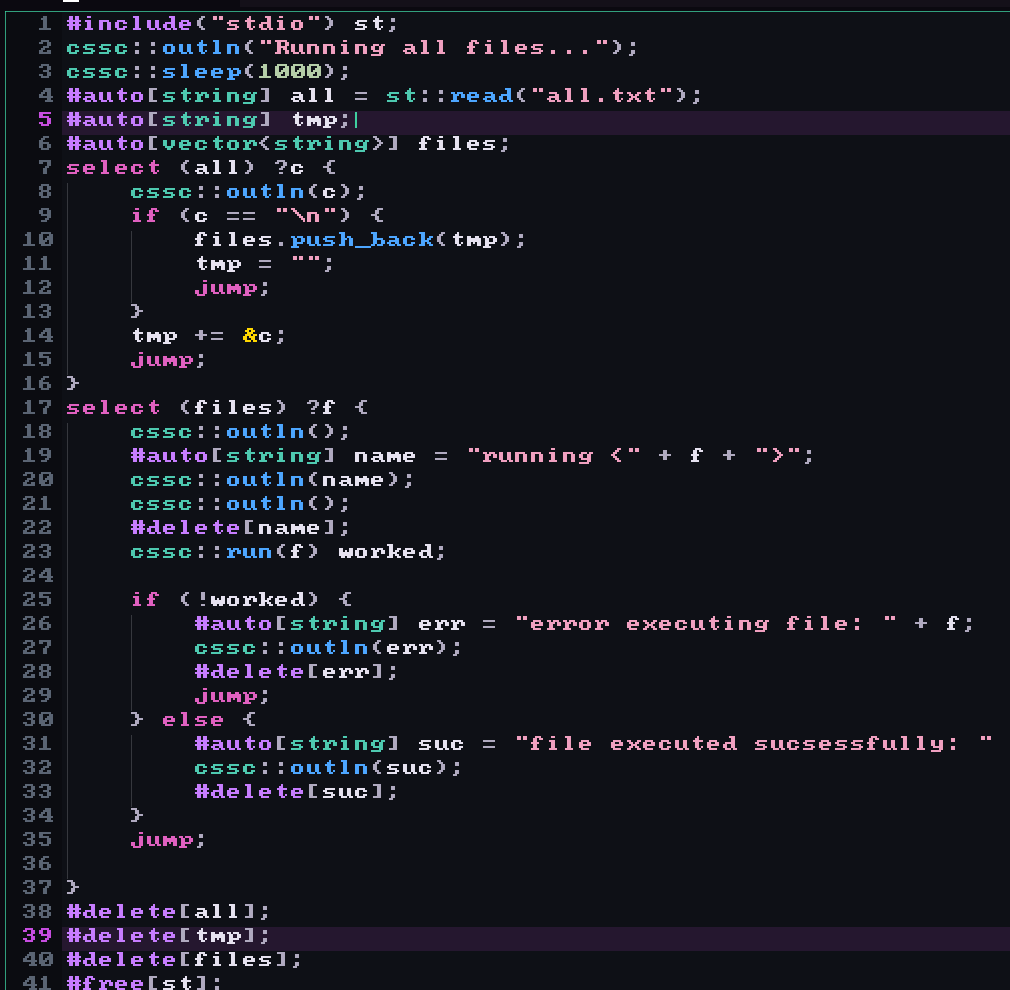
Task: Click the ?f iterator on line 17
Action: point(321,408)
